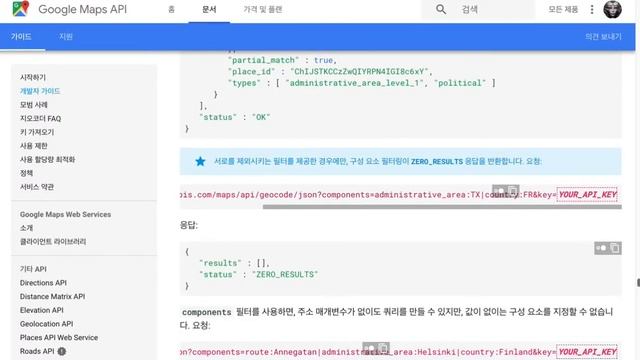
Task: Toggle dark theme on ZERO_RESULTS response code block
Action: tap(601, 248)
